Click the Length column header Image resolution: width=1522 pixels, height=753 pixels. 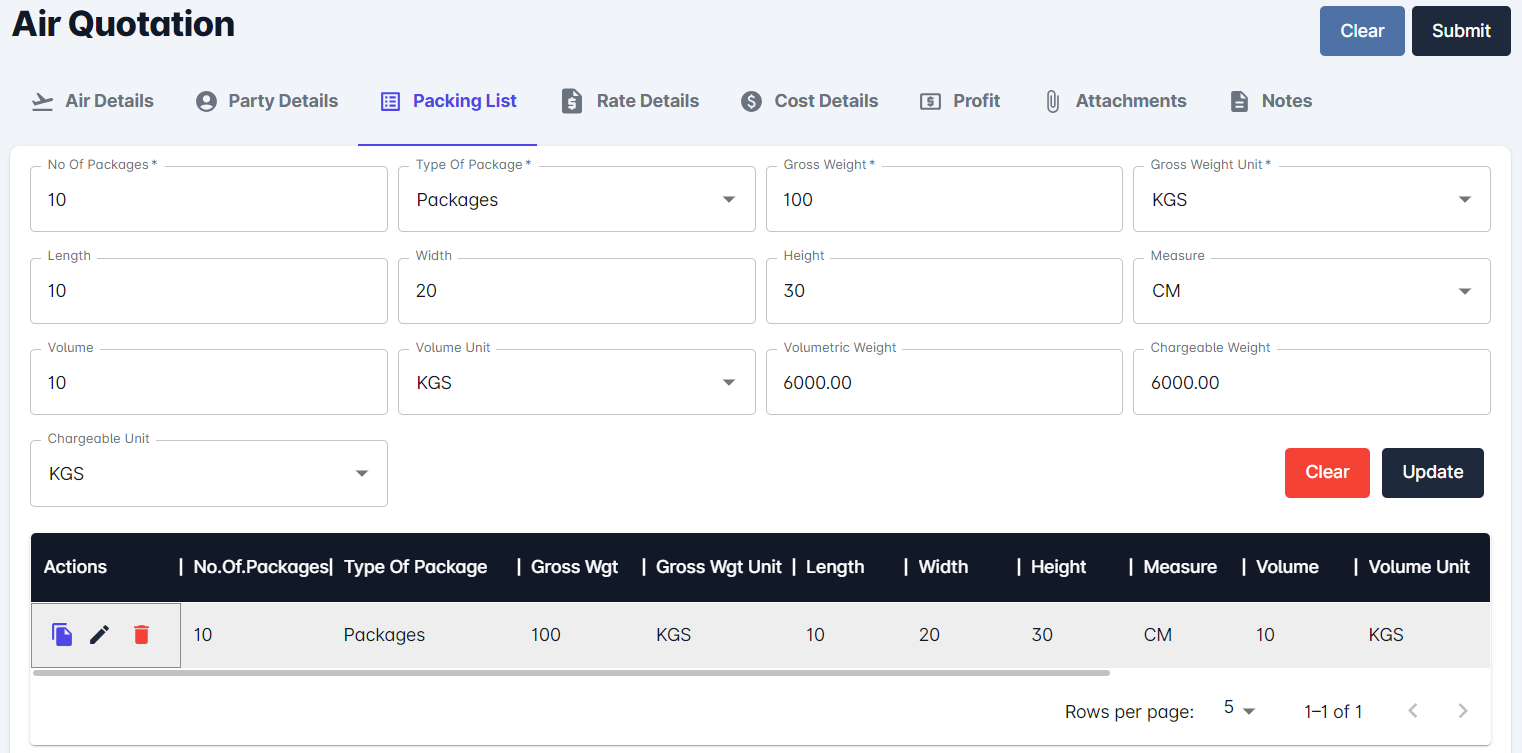tap(835, 567)
